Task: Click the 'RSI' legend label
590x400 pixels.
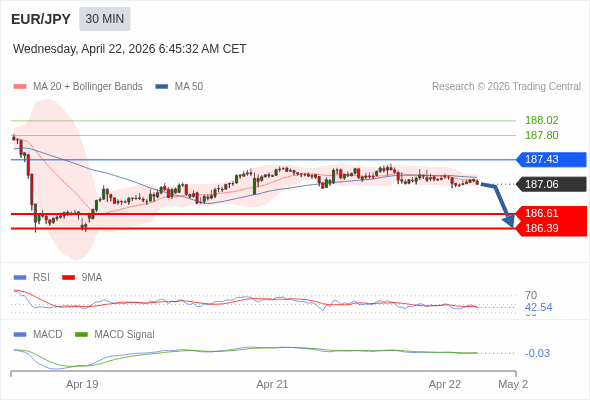Action: click(x=41, y=278)
